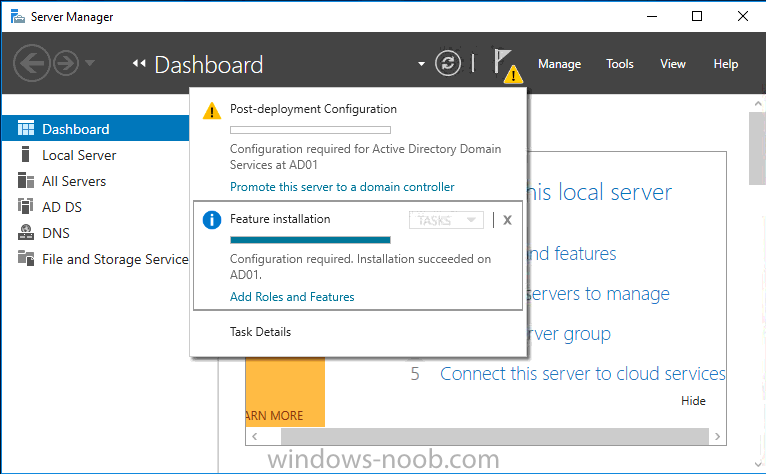Dismiss the Feature installation notification
Screen dimensions: 766x474
(x=508, y=220)
